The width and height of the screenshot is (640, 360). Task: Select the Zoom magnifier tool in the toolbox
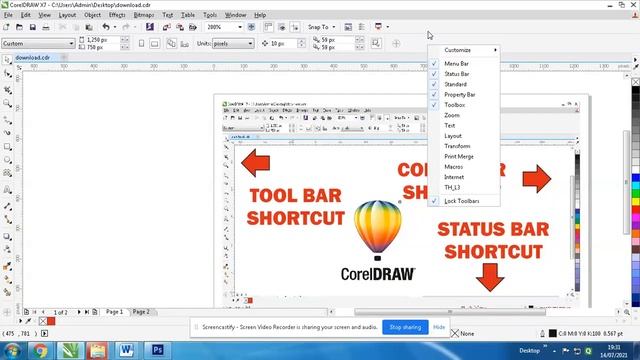pyautogui.click(x=7, y=103)
